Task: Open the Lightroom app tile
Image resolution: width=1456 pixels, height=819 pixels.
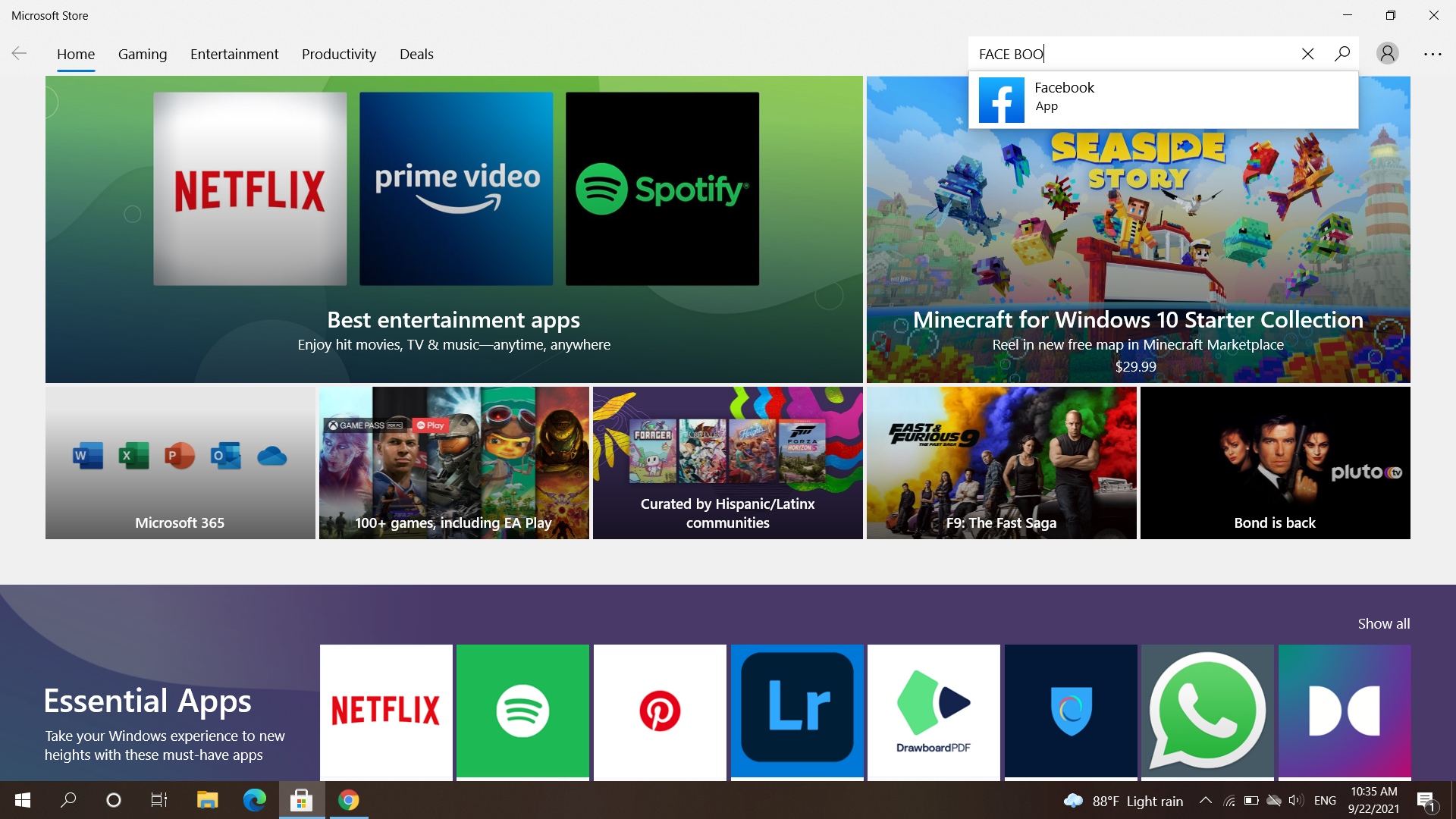Action: (797, 711)
